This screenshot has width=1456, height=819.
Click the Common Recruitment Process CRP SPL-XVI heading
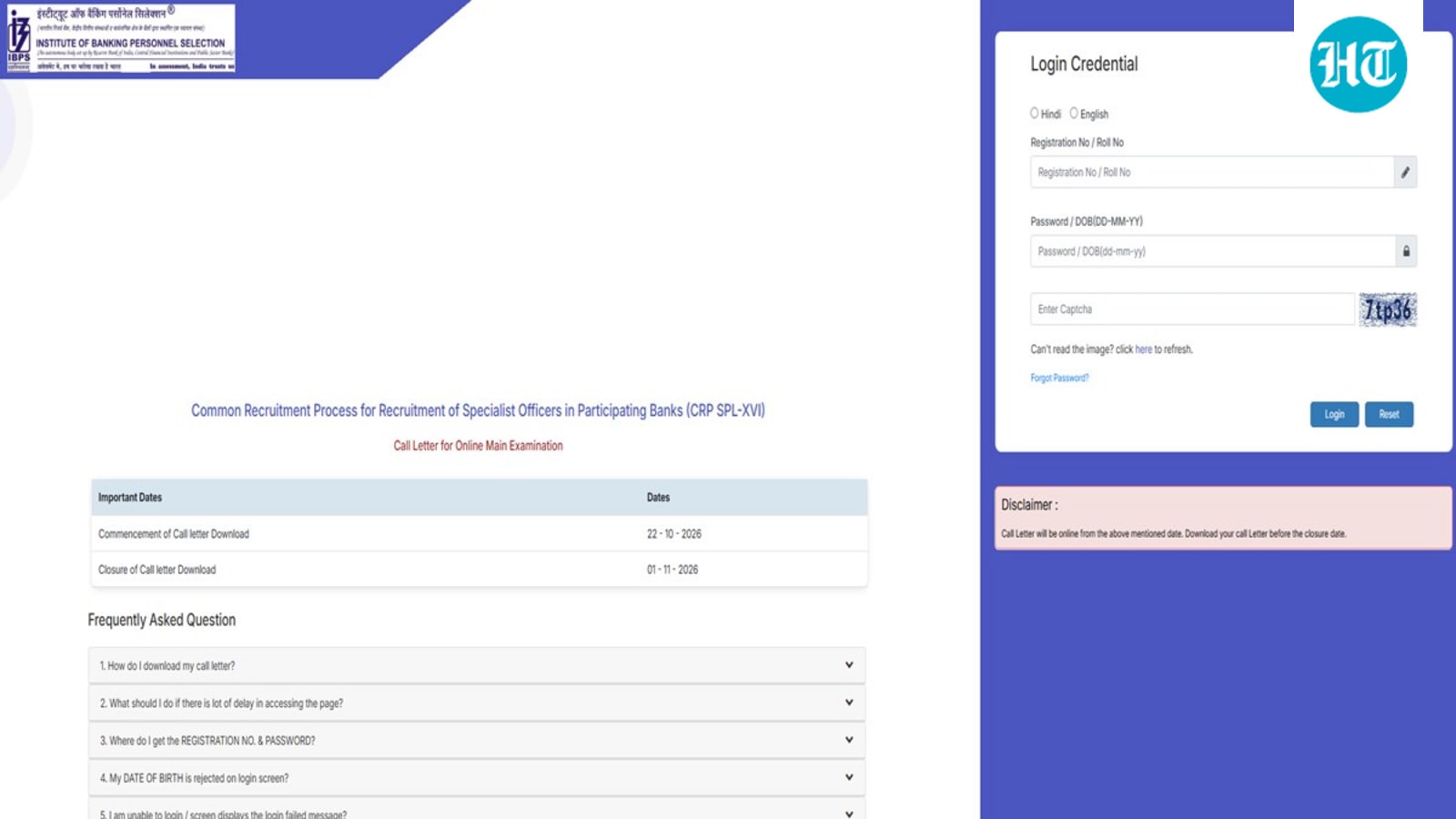478,410
